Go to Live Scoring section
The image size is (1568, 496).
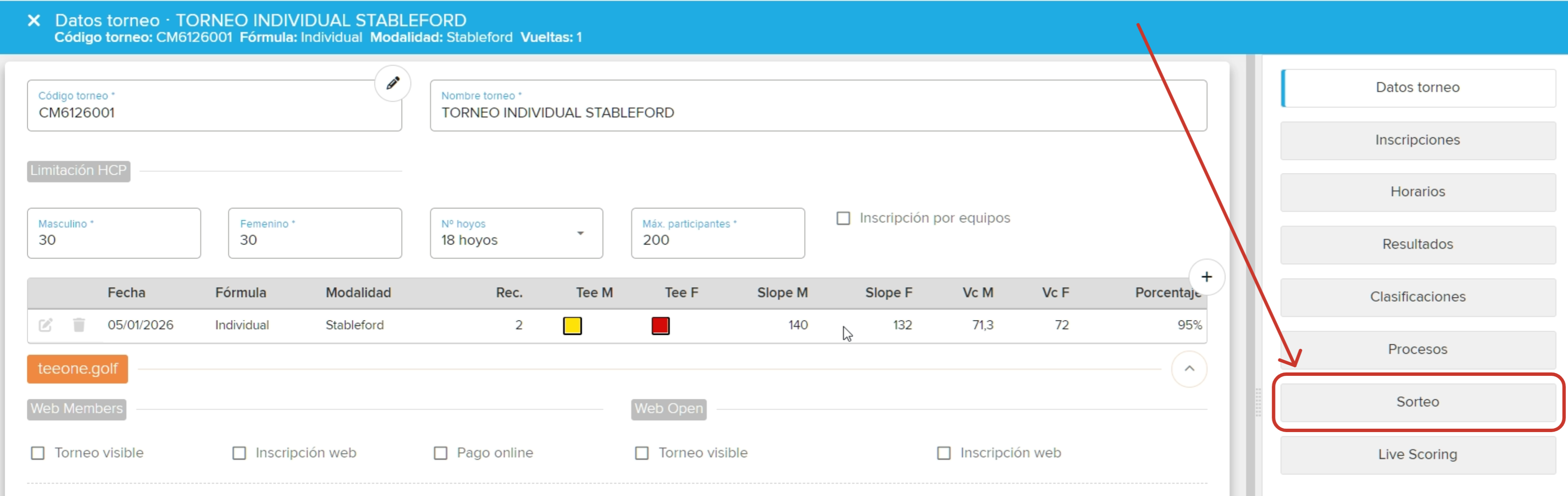tap(1417, 454)
